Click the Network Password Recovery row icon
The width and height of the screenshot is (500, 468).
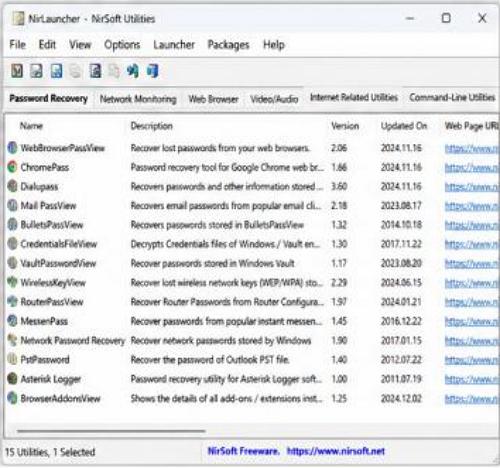coord(12,340)
